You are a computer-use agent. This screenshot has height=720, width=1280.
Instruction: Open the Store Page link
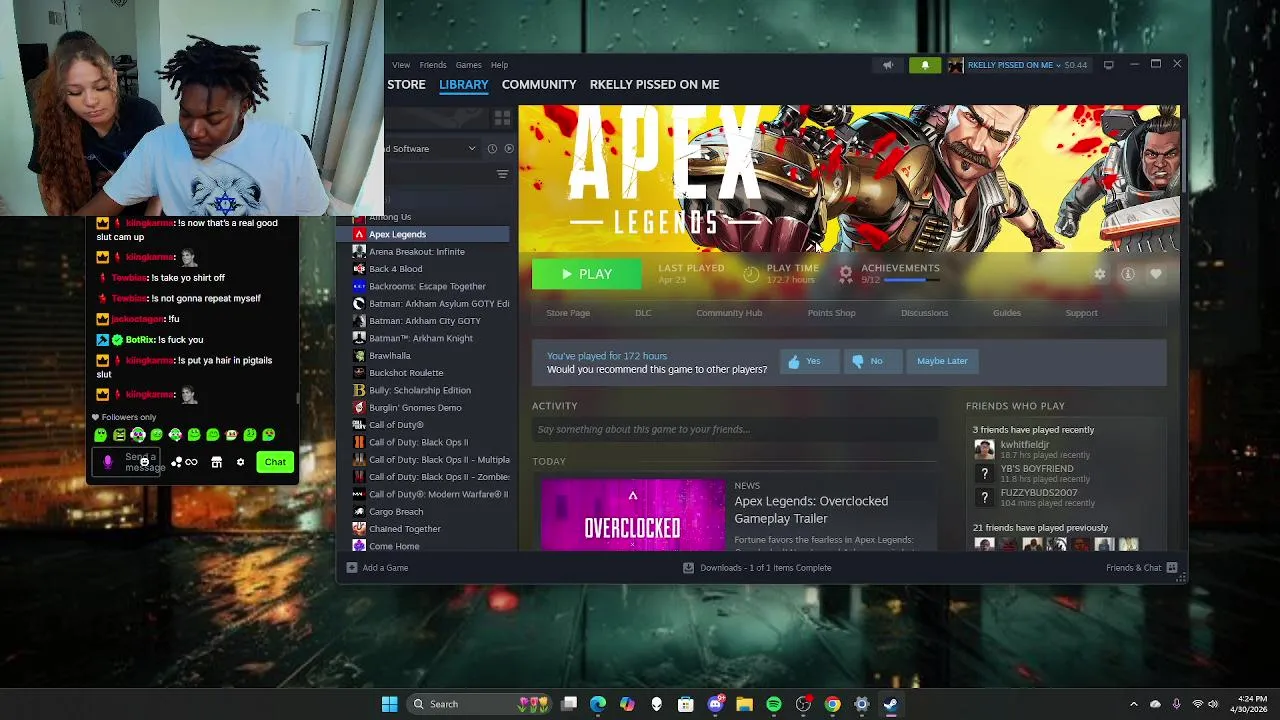568,313
